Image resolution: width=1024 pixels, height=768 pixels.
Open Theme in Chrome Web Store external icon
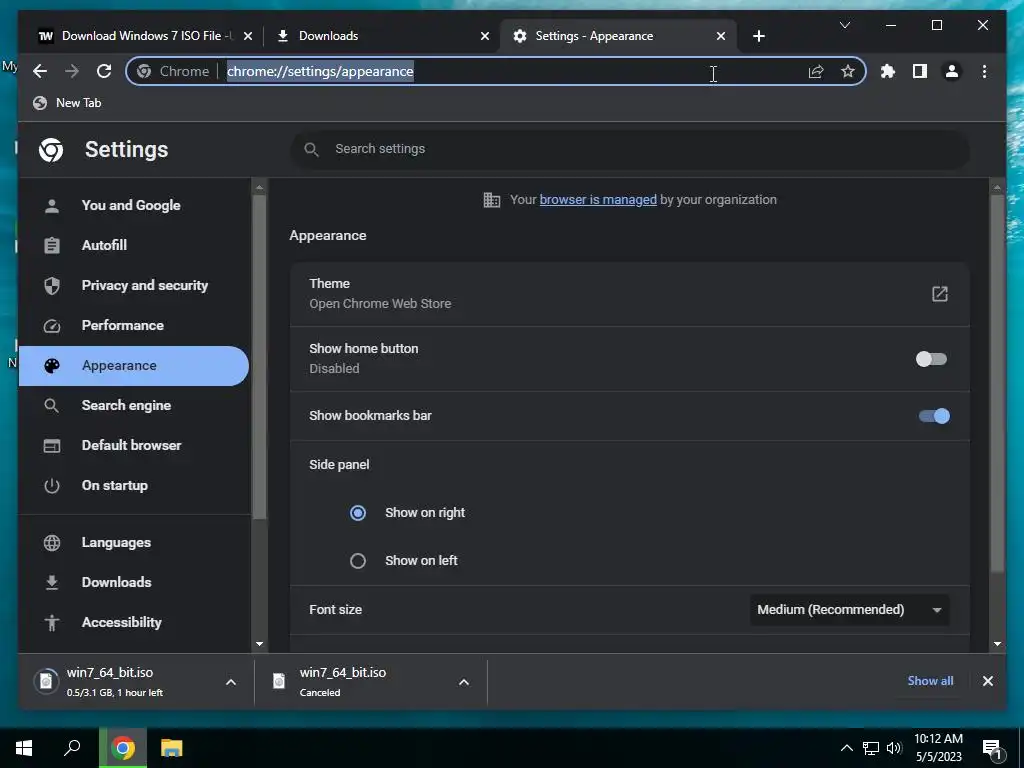click(939, 294)
